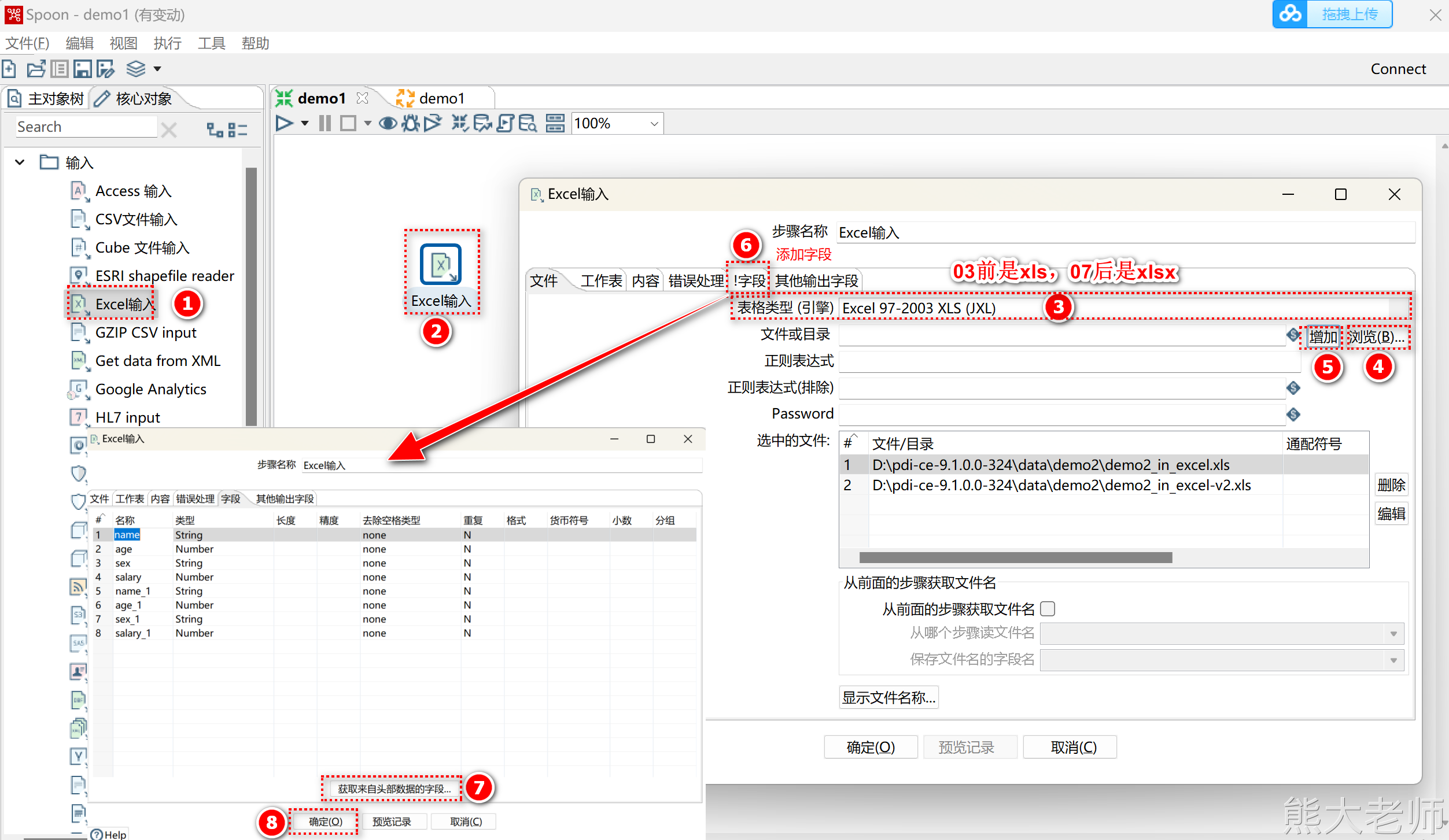Screen dimensions: 1449x840
Task: Click 获取来自头部数据的字段 button
Action: pyautogui.click(x=393, y=789)
